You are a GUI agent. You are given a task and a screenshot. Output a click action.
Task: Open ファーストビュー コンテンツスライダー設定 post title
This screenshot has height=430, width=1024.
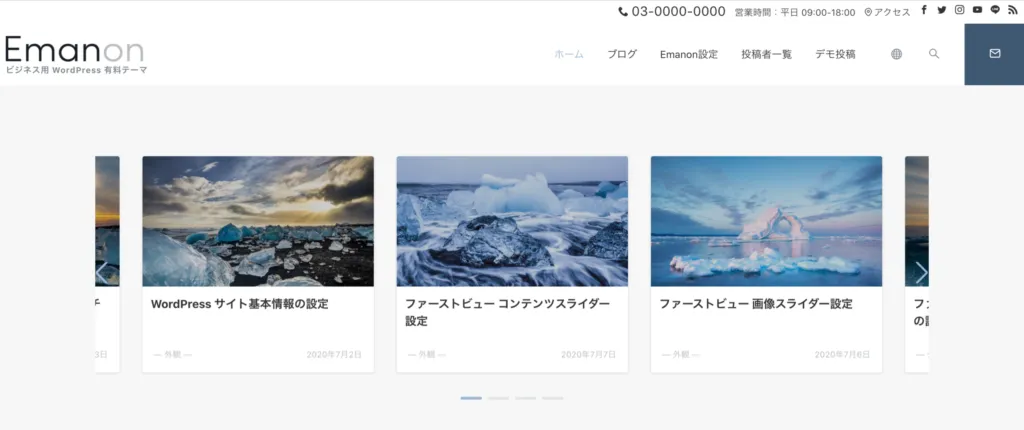507,312
